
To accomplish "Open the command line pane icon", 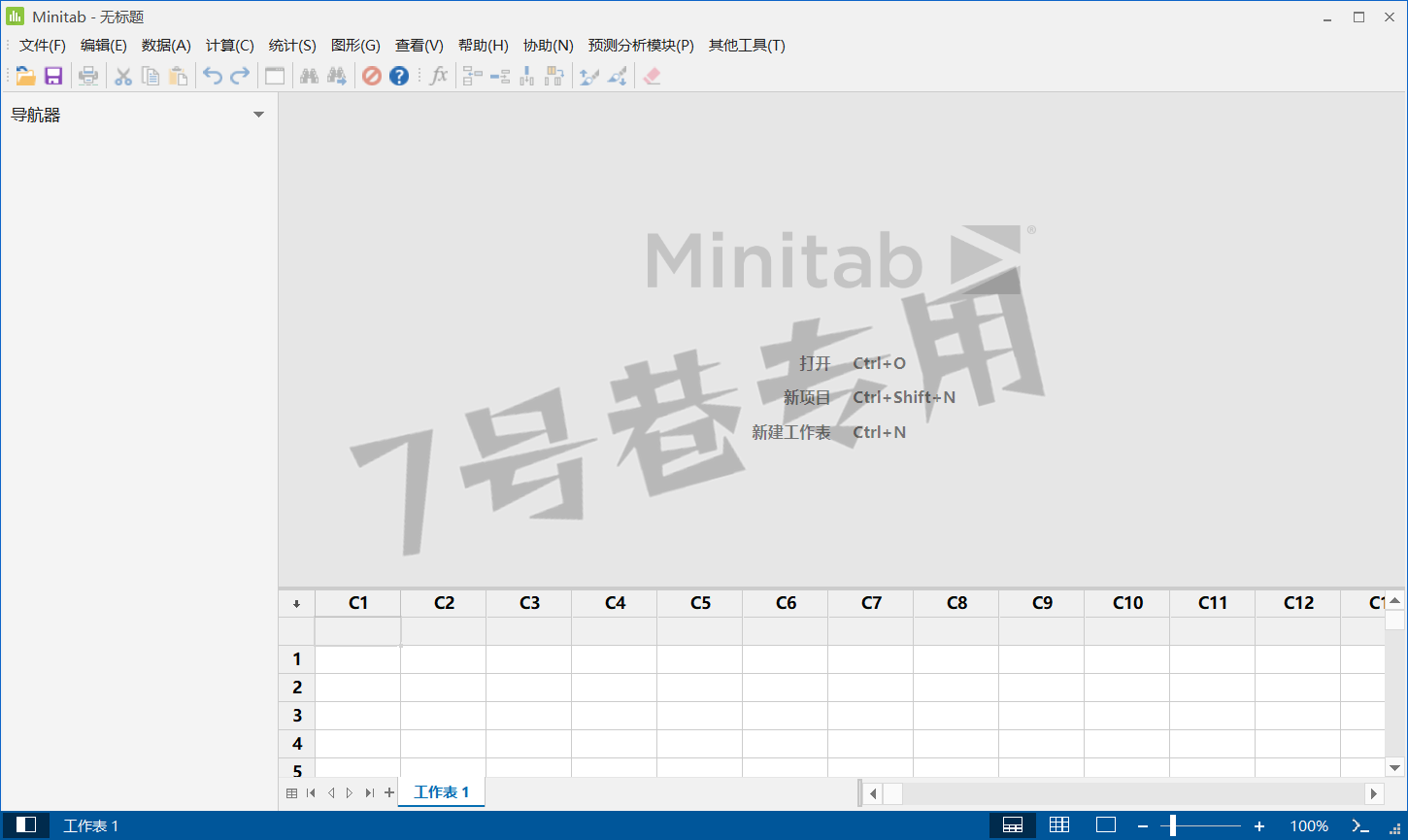I will coord(1361,825).
